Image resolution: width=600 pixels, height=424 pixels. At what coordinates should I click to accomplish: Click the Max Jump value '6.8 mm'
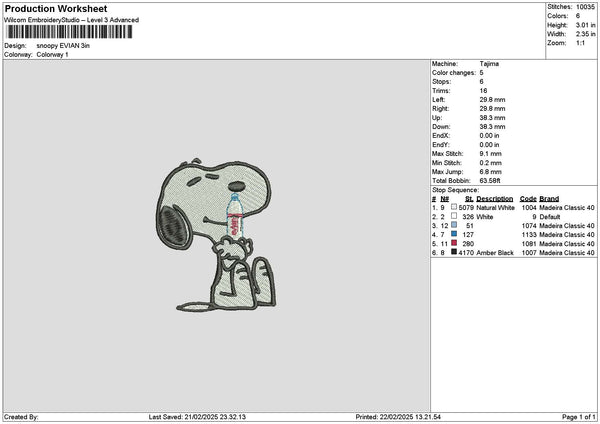491,172
